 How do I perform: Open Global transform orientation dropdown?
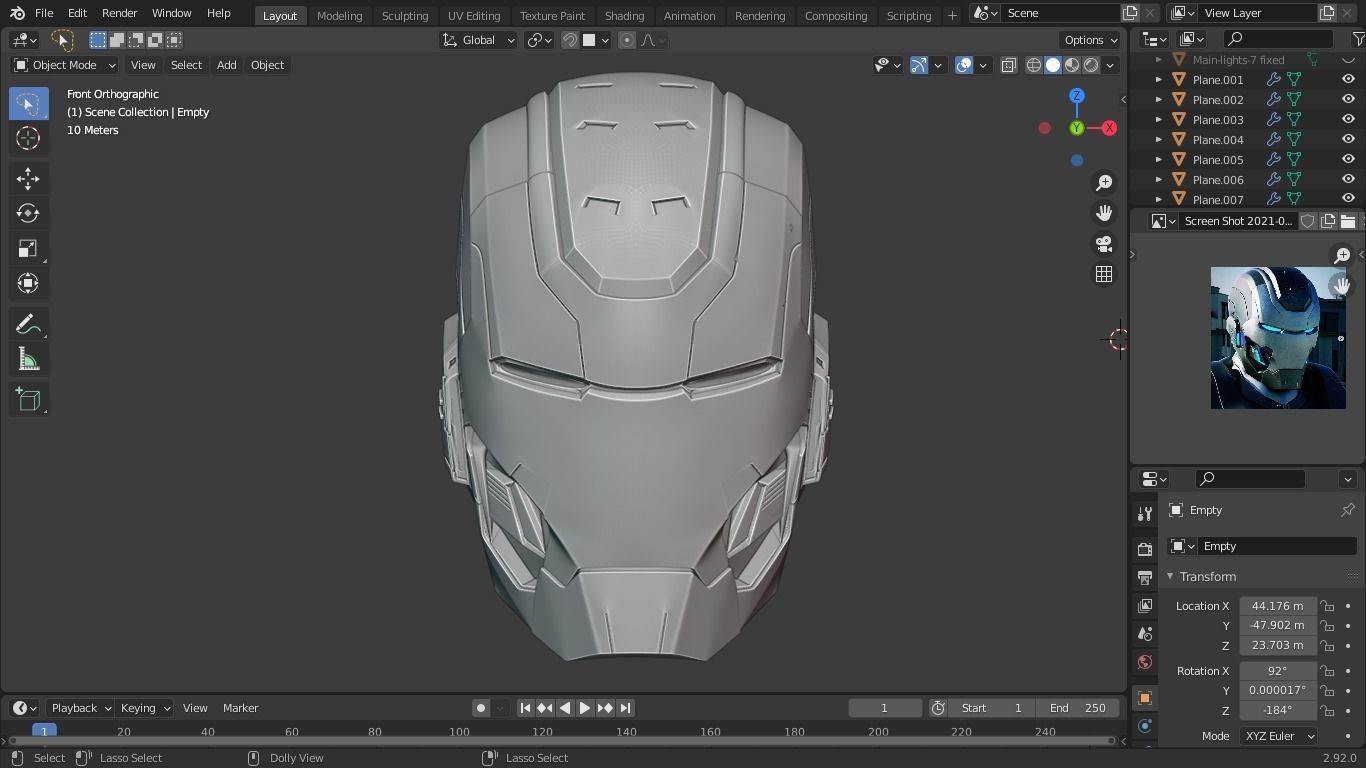click(479, 40)
